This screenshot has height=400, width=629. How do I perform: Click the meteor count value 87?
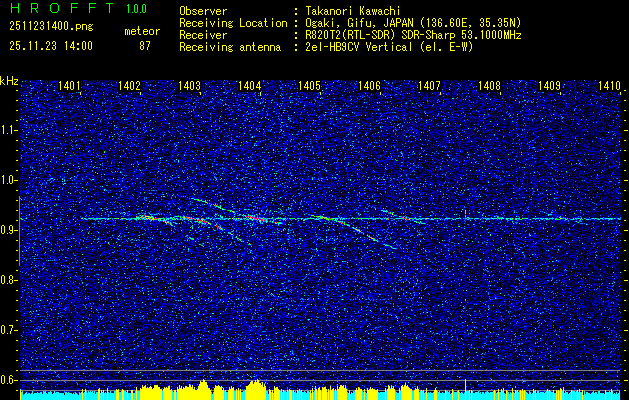point(145,46)
